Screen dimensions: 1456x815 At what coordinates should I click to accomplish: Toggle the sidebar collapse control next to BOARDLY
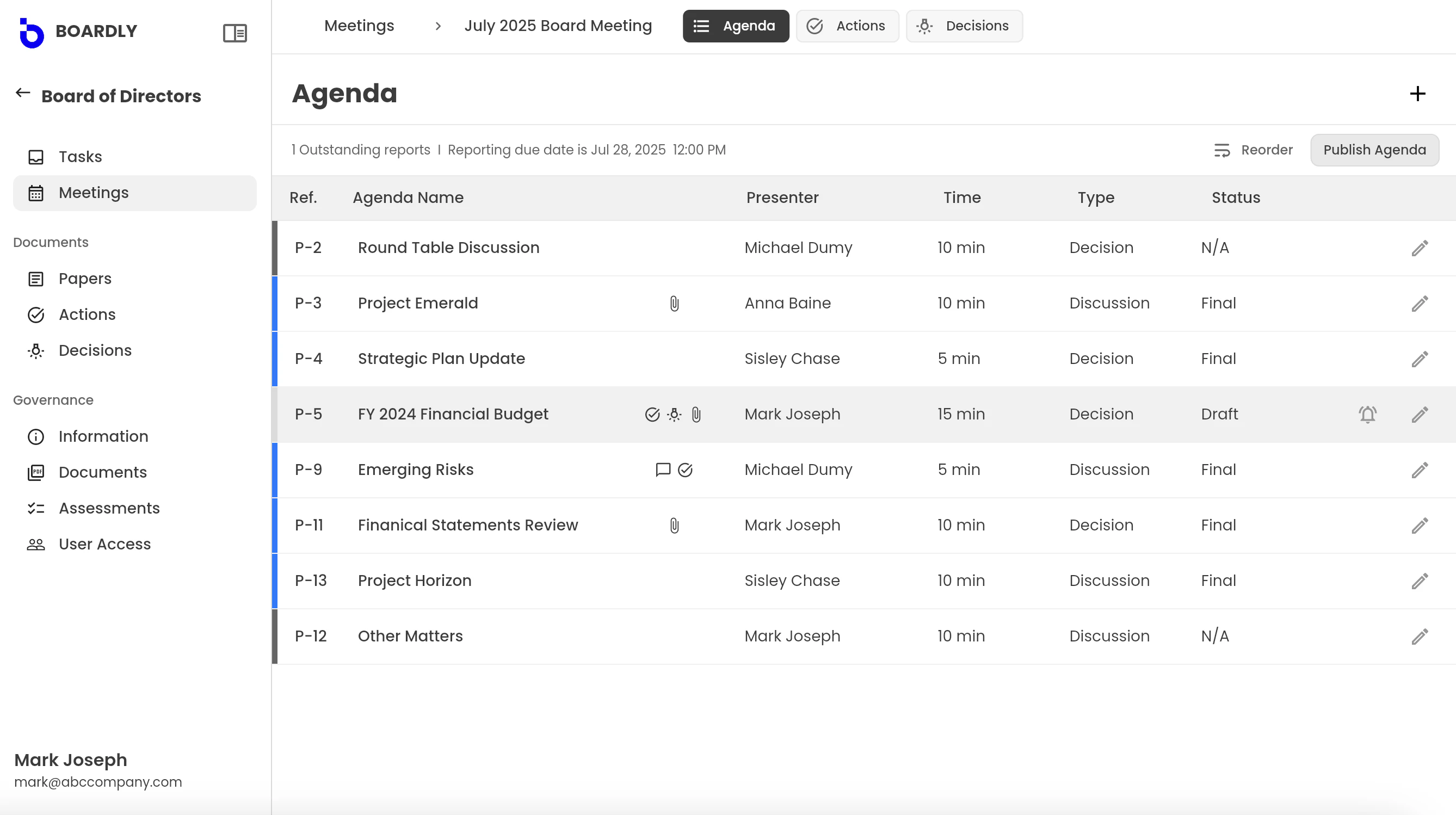pyautogui.click(x=235, y=33)
